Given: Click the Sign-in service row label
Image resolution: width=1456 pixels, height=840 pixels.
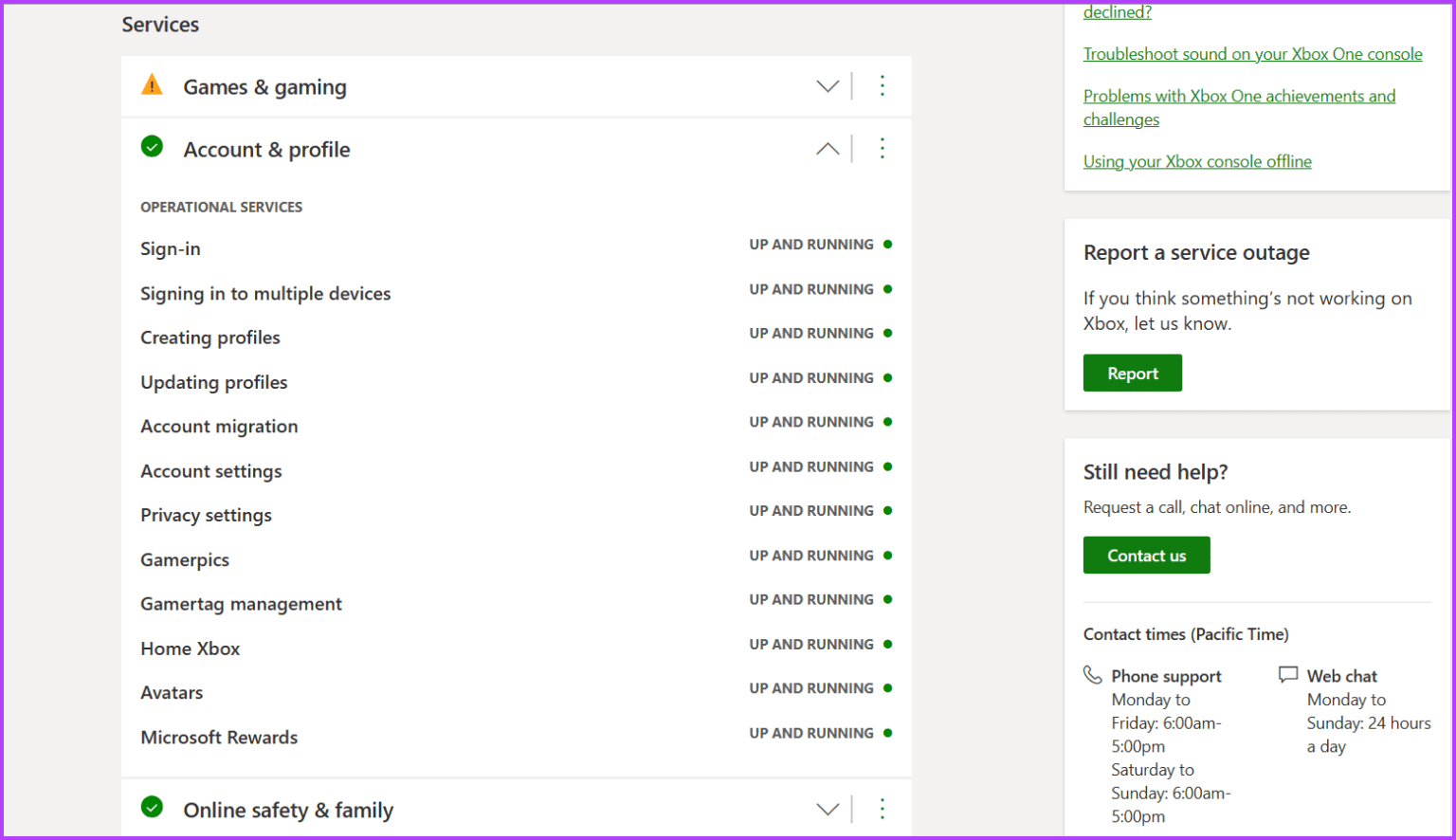Looking at the screenshot, I should [x=171, y=249].
